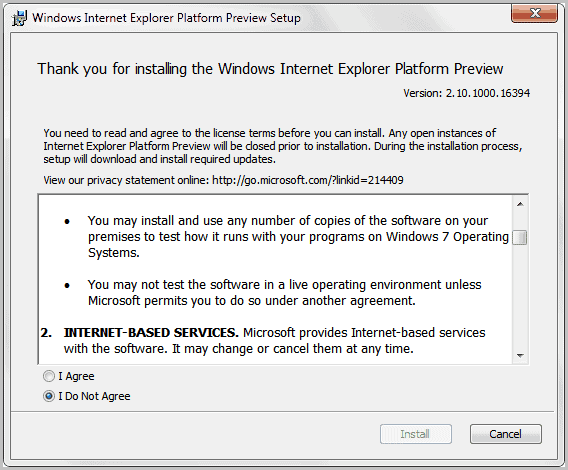Click the 'You need to read and agree' paragraph
Screen dimensions: 568x470
pos(283,146)
